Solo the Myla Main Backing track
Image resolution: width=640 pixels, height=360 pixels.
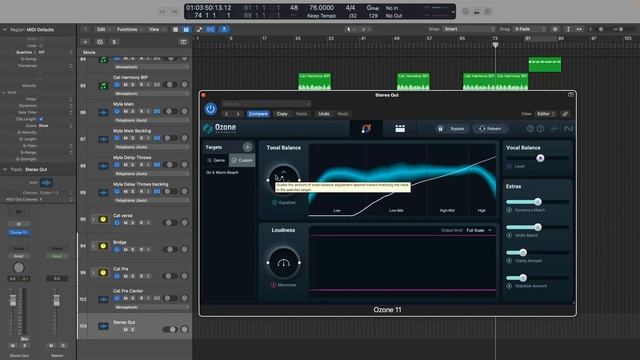pyautogui.click(x=133, y=138)
